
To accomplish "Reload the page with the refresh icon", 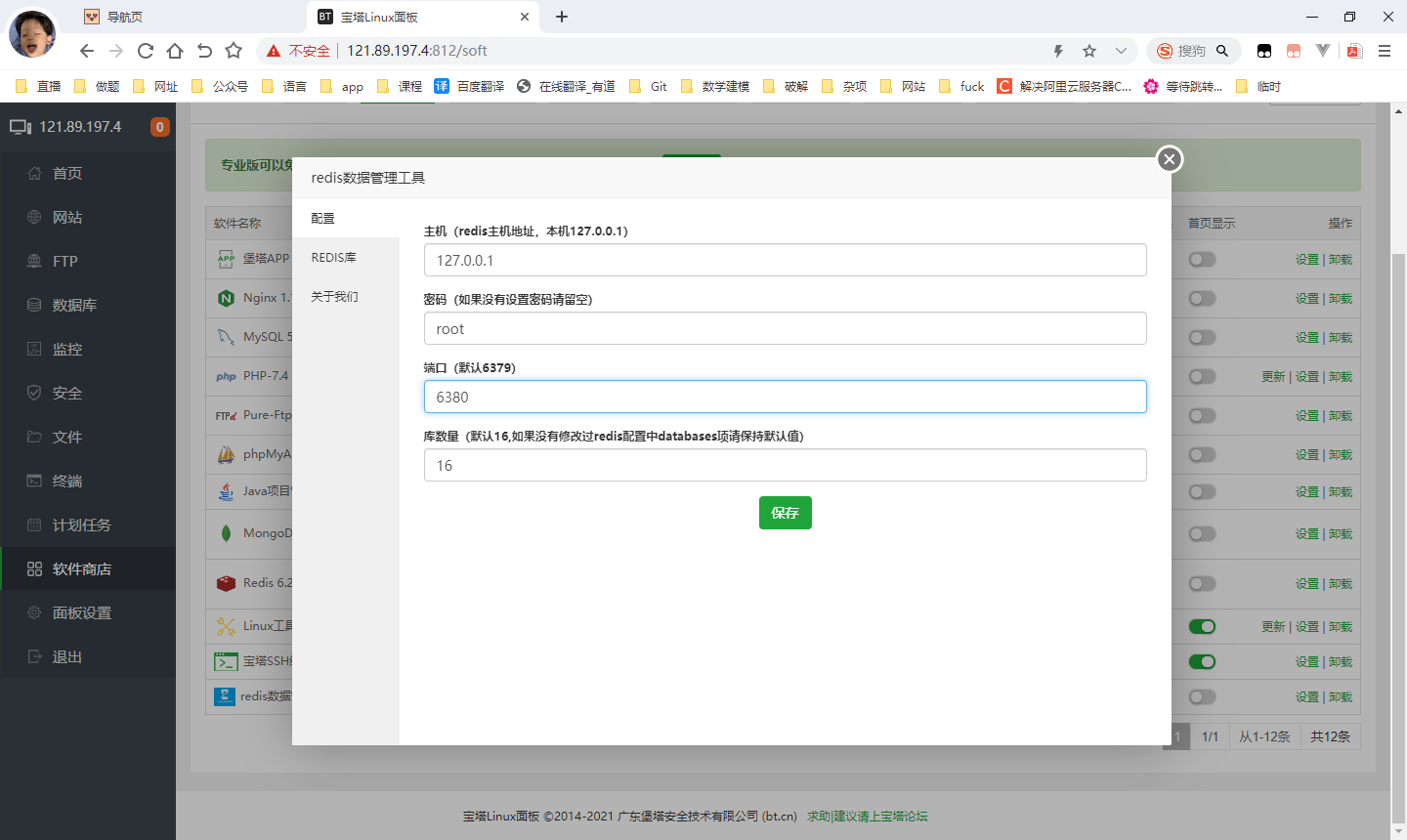I will pos(146,51).
